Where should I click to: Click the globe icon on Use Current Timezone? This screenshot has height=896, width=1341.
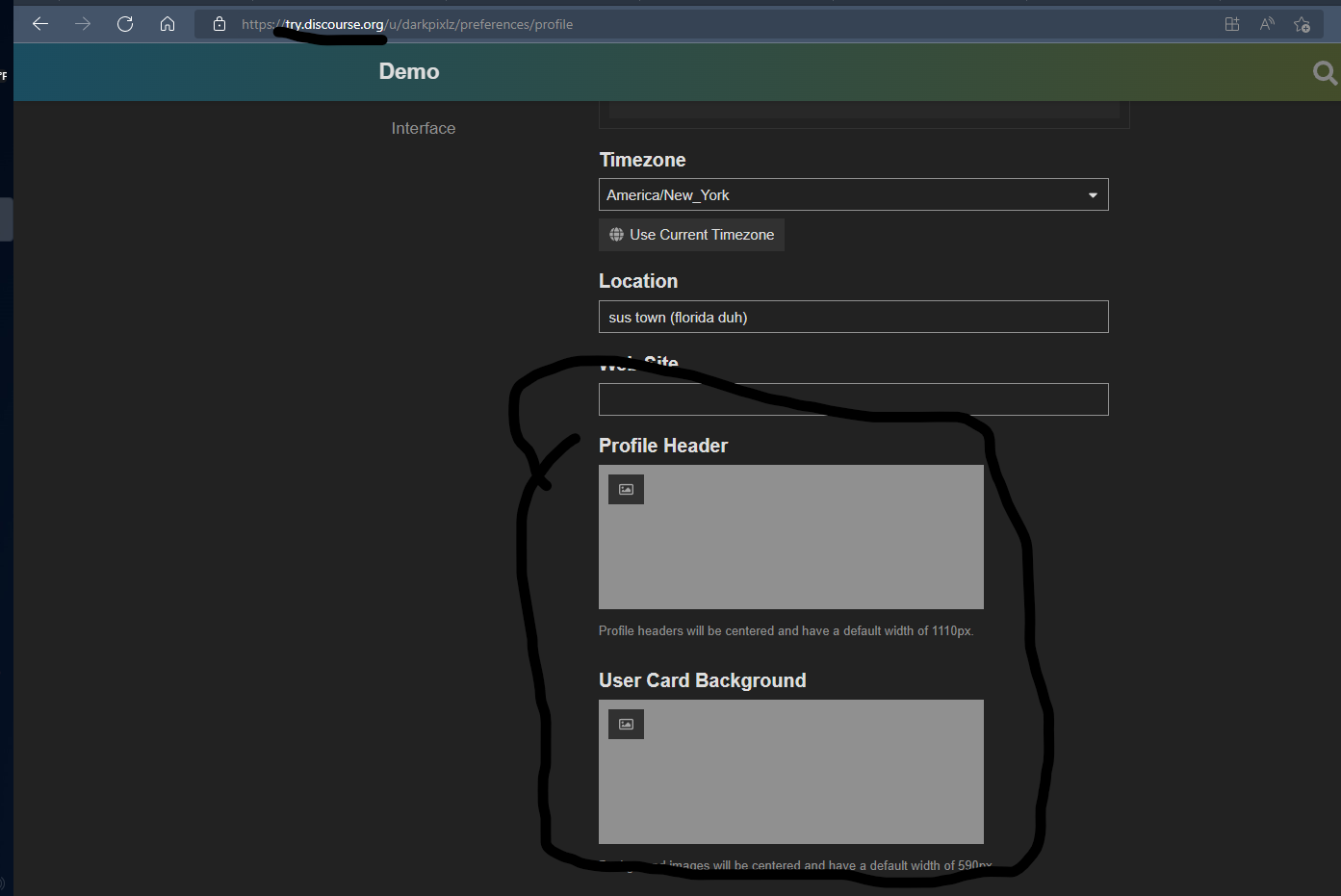tap(616, 234)
